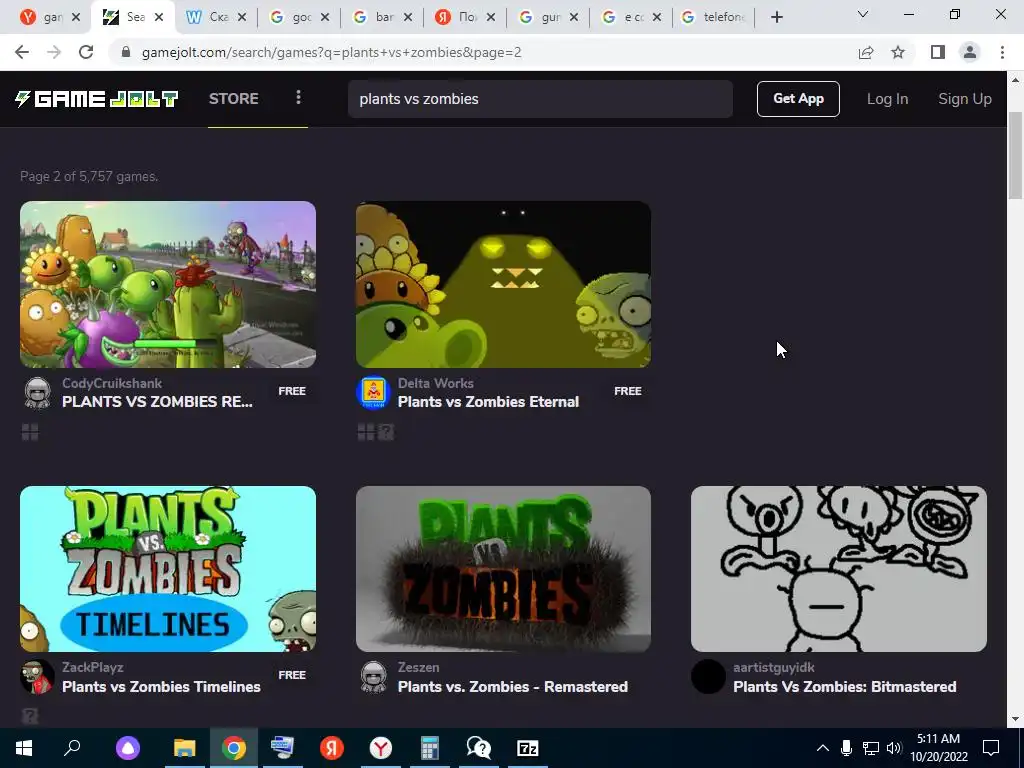Image resolution: width=1024 pixels, height=768 pixels.
Task: Open a new browser tab
Action: click(x=776, y=17)
